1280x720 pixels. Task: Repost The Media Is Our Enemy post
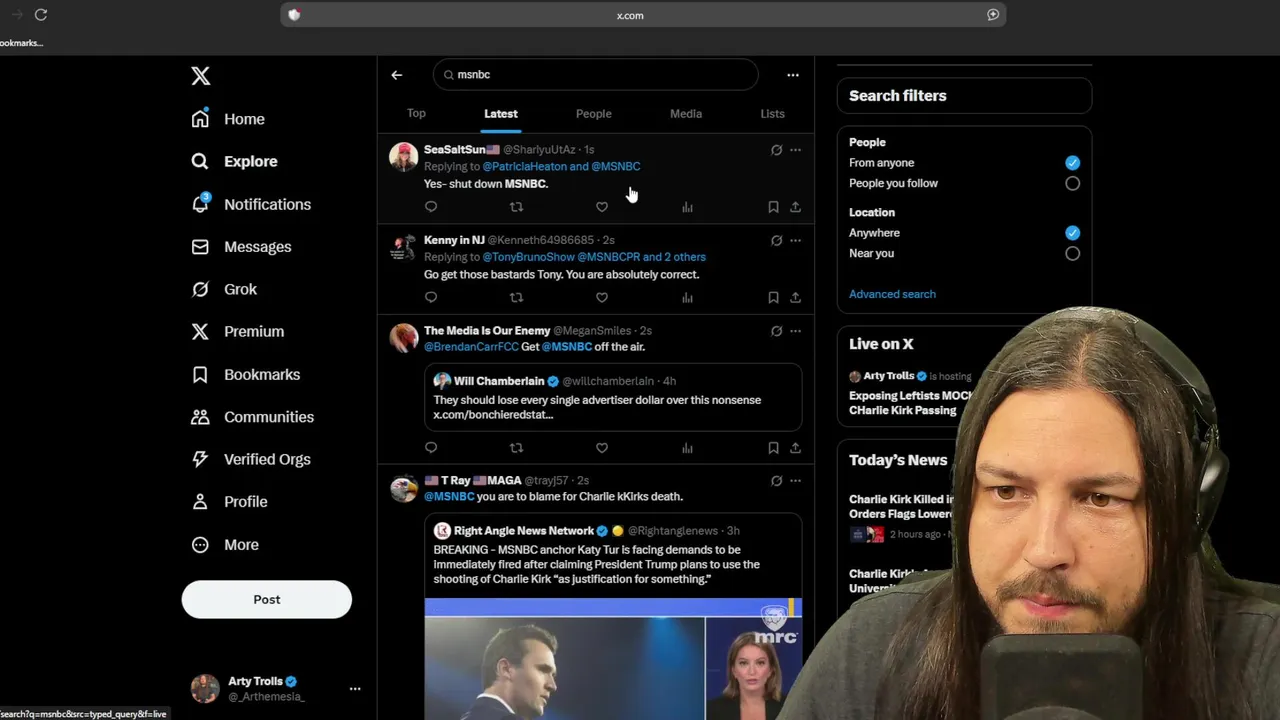click(x=516, y=448)
